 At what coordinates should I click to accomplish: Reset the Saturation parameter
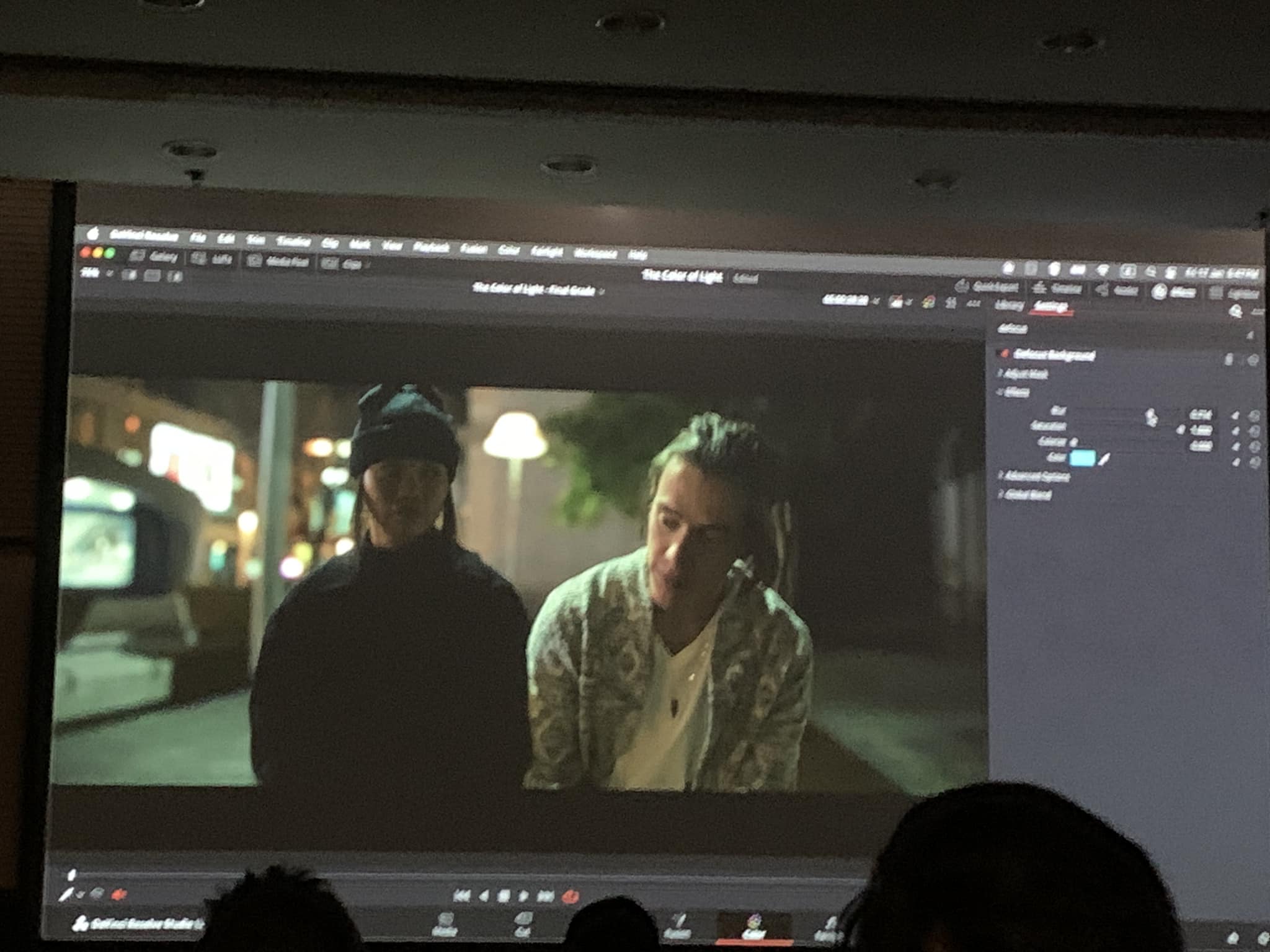(1254, 432)
